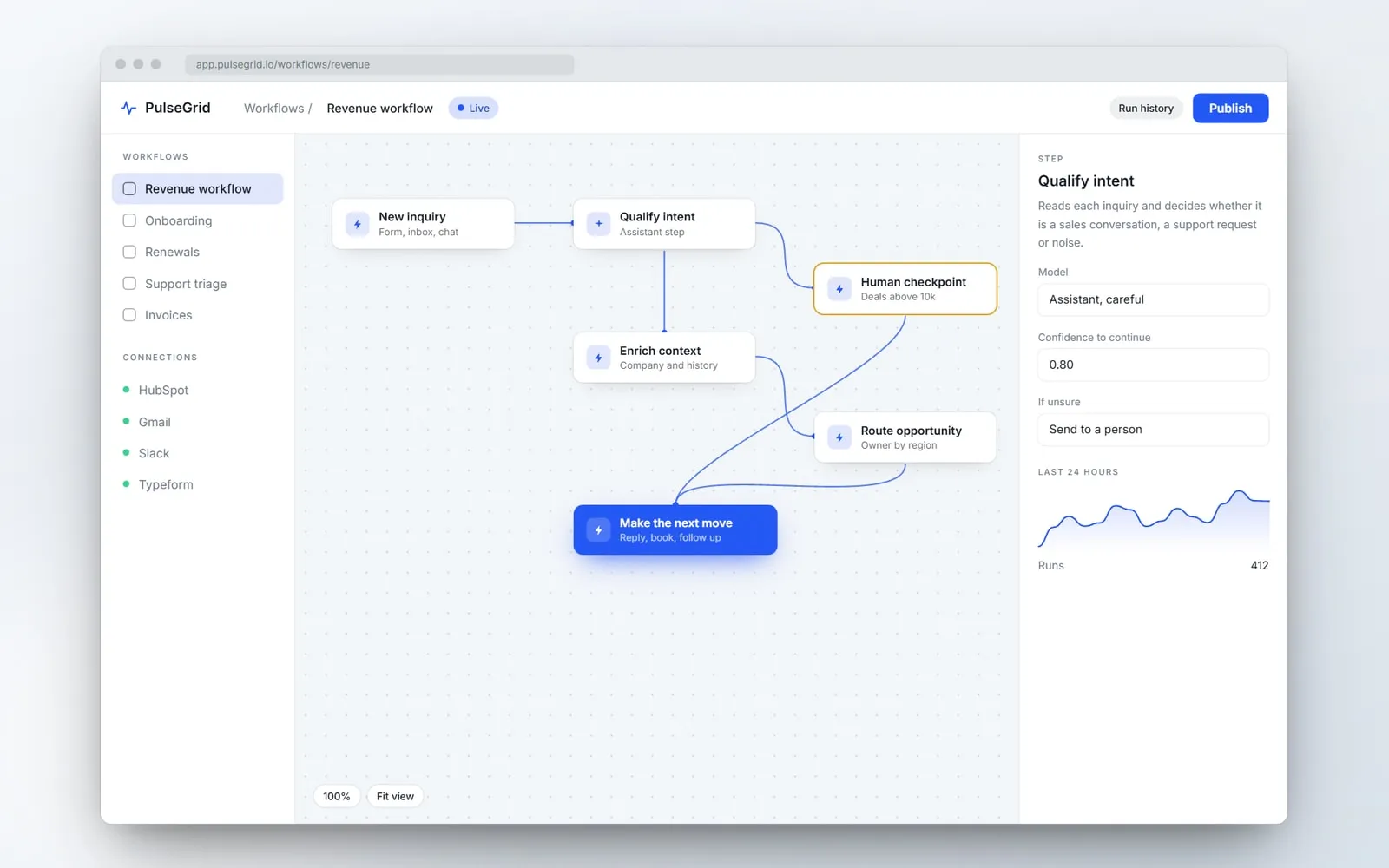Open the Typeform connection

pyautogui.click(x=166, y=484)
